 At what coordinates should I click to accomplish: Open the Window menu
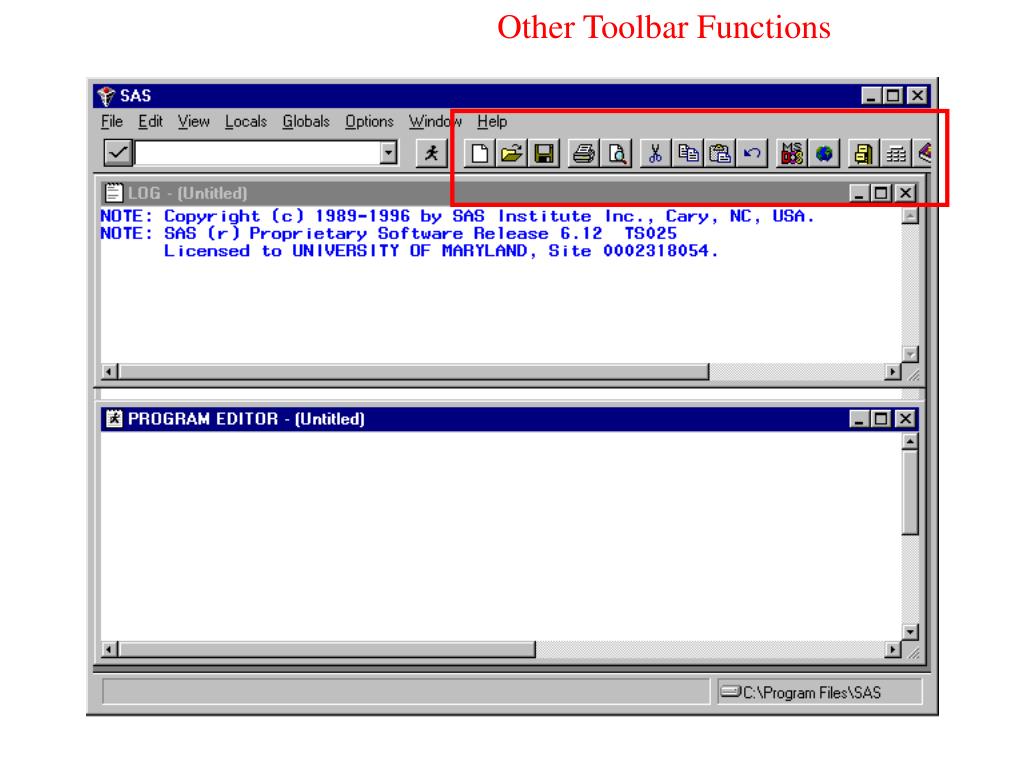pos(435,121)
